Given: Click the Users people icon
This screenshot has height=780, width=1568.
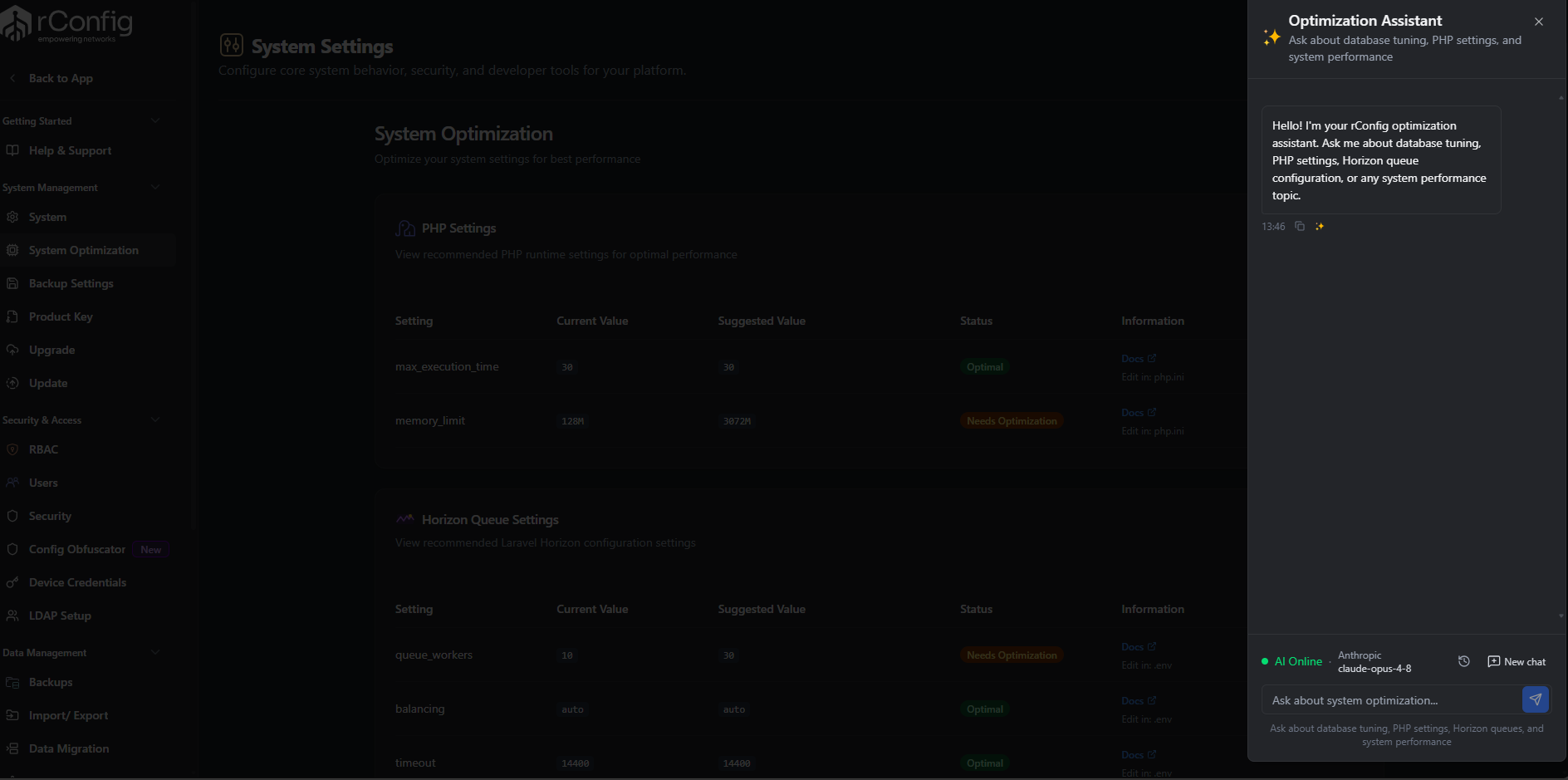Looking at the screenshot, I should (12, 483).
